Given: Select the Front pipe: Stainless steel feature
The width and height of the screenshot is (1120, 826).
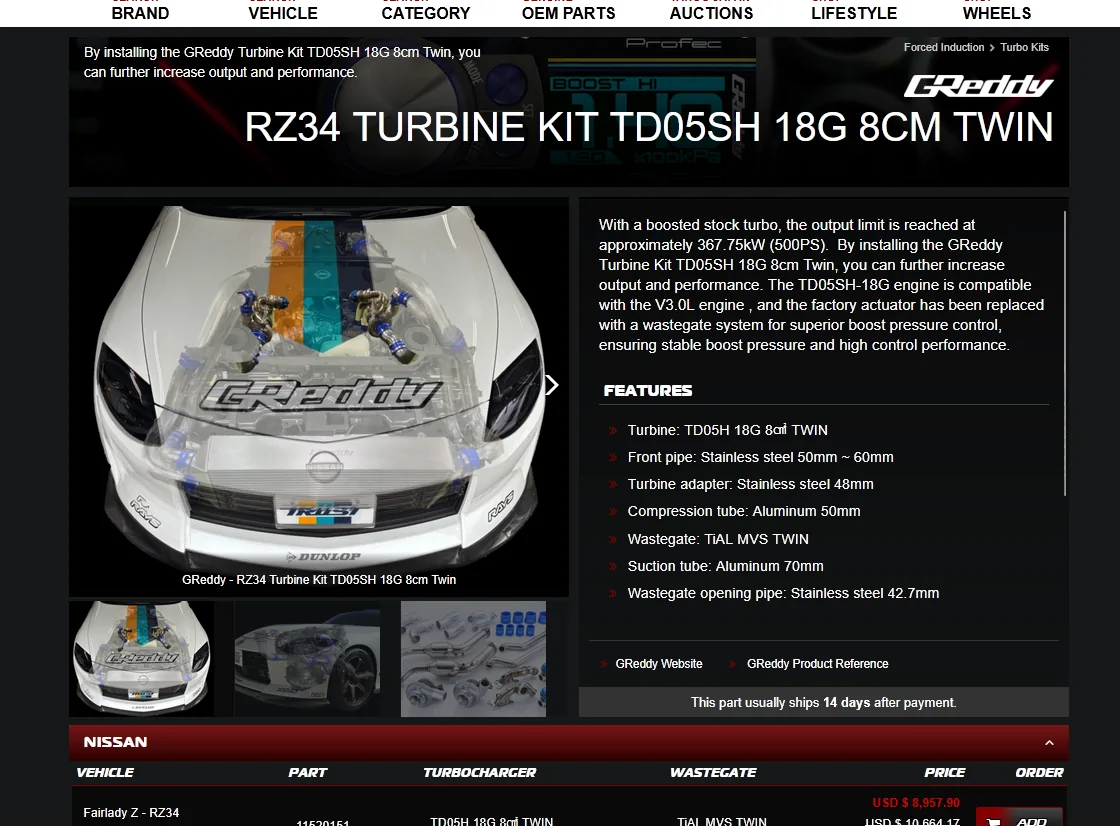Looking at the screenshot, I should (760, 457).
